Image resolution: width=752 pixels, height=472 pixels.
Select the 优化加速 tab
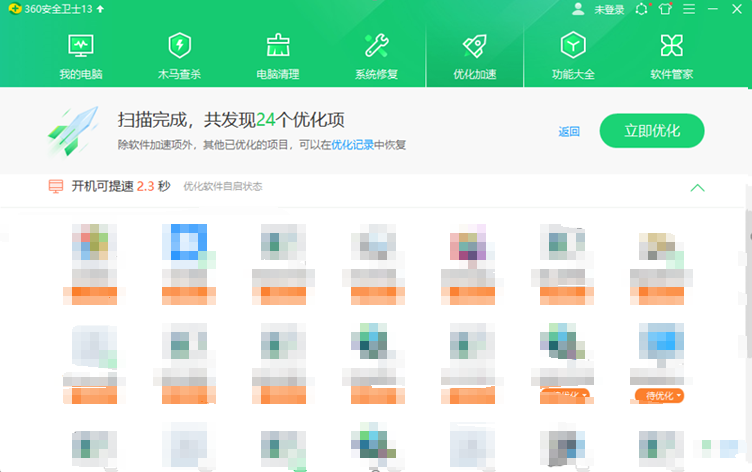(475, 56)
